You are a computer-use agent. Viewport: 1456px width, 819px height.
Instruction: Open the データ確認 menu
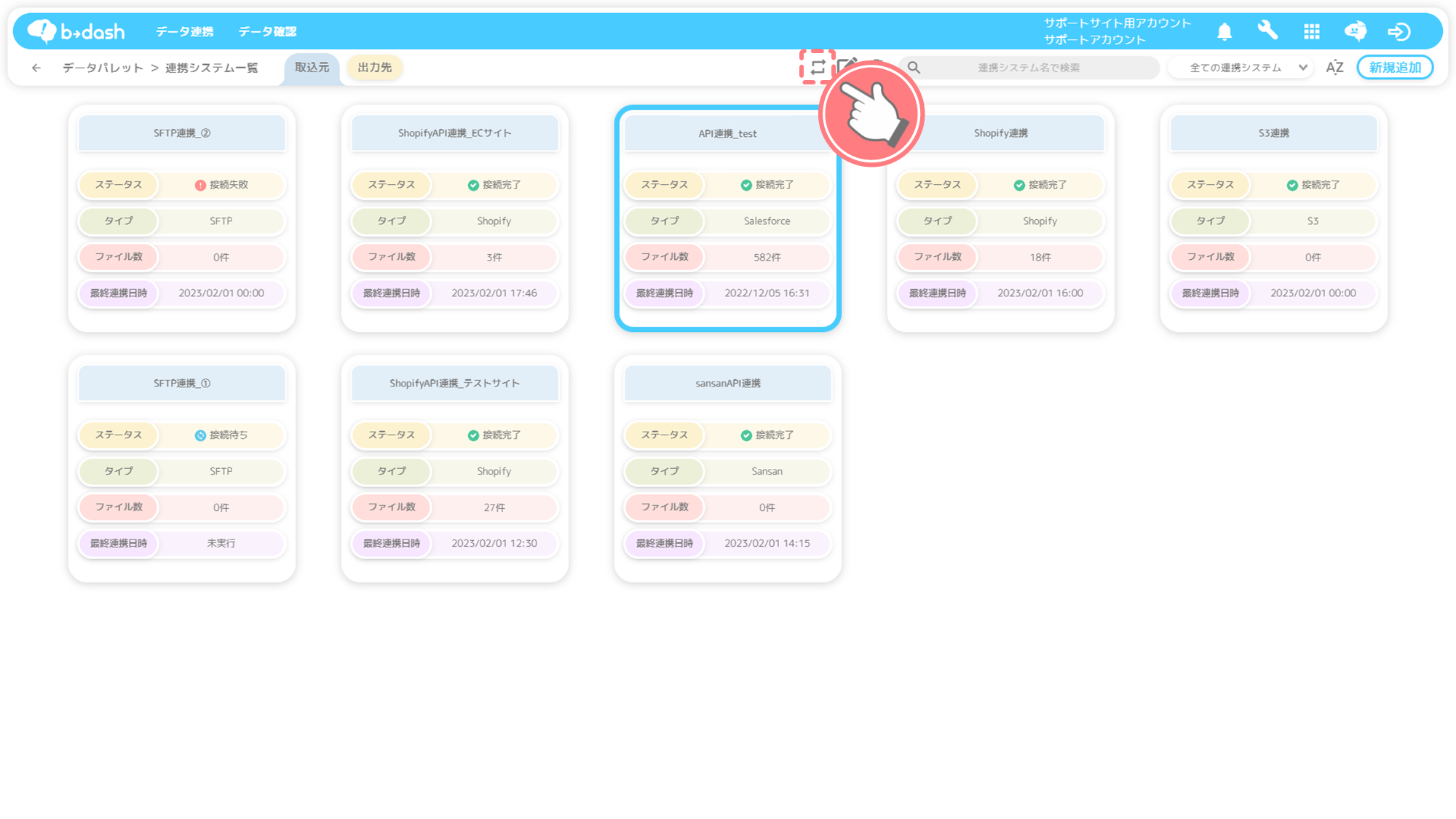pyautogui.click(x=267, y=31)
